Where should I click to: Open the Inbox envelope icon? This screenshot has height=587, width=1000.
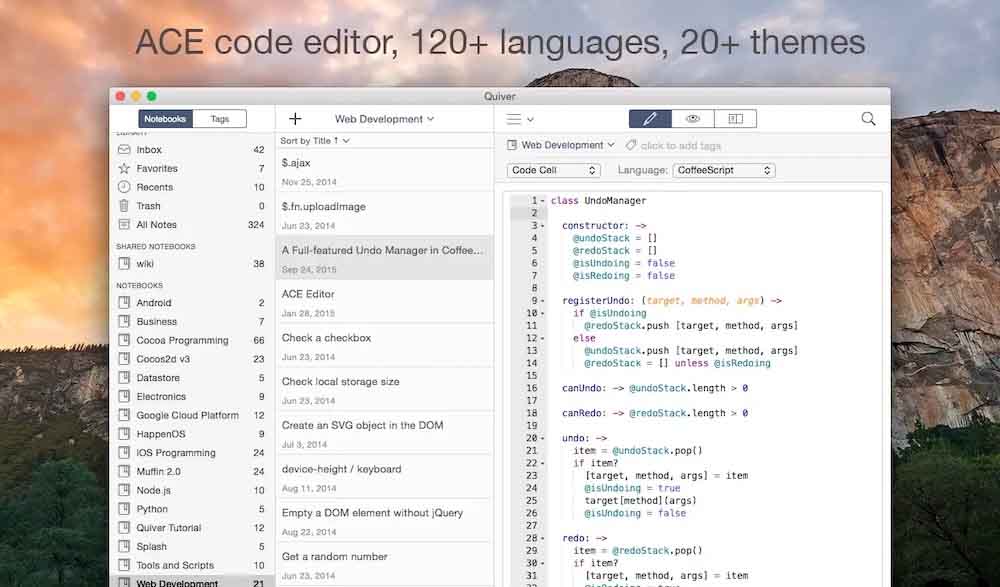[x=124, y=149]
